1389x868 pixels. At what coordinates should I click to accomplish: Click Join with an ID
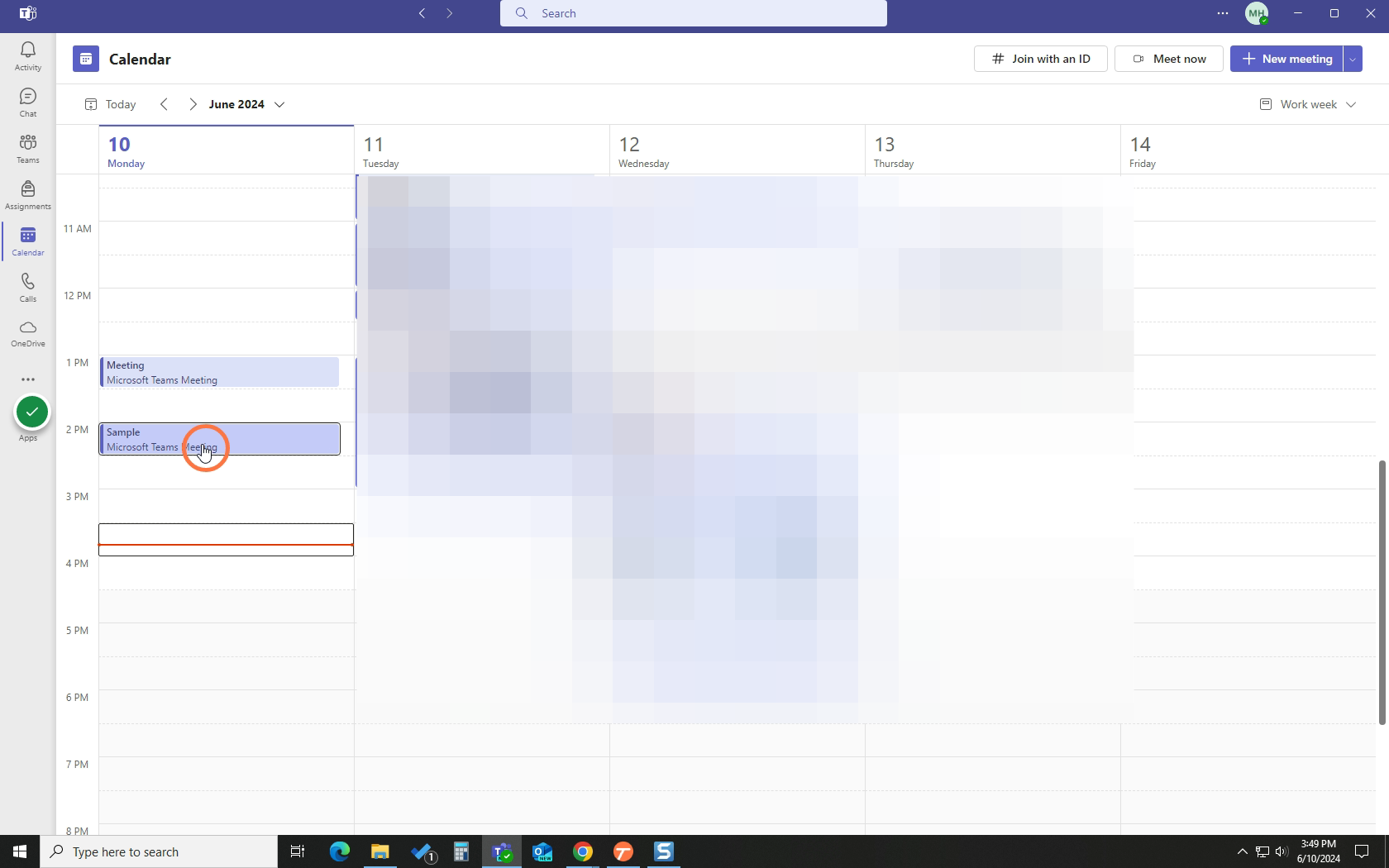click(x=1041, y=59)
